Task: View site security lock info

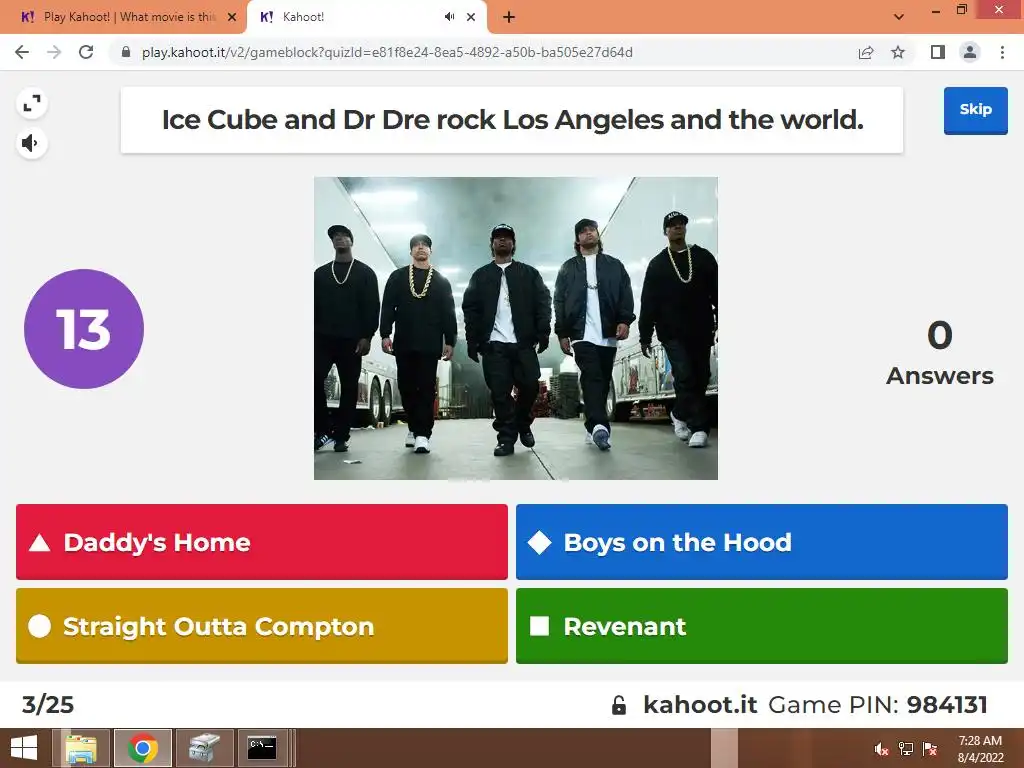Action: click(x=126, y=52)
